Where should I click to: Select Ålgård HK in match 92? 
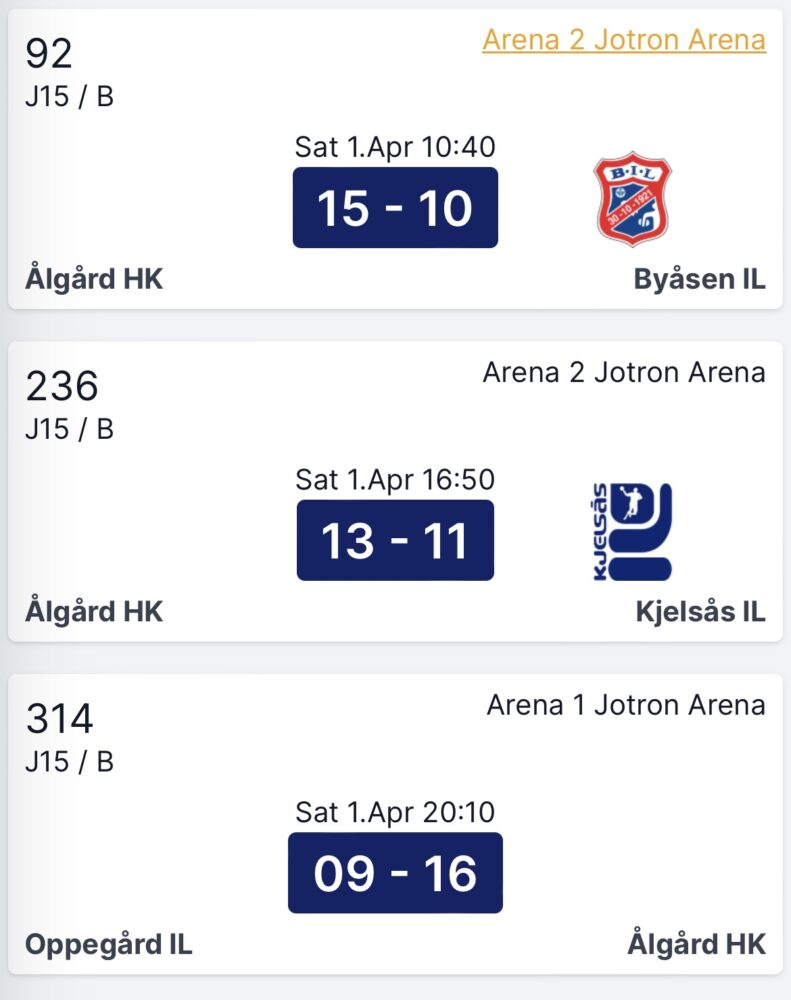click(94, 279)
